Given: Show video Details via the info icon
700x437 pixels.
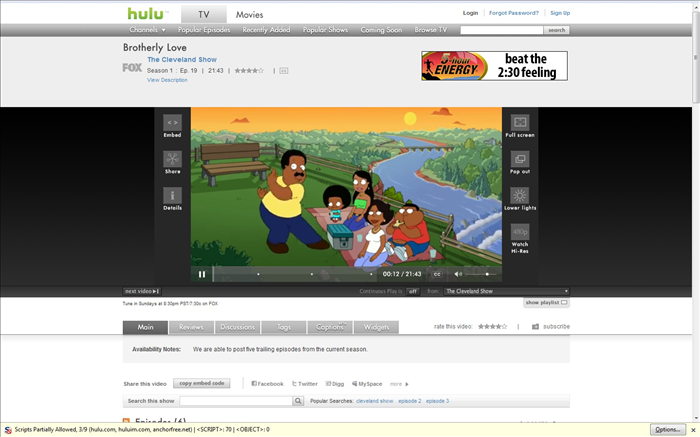Looking at the screenshot, I should [x=172, y=196].
